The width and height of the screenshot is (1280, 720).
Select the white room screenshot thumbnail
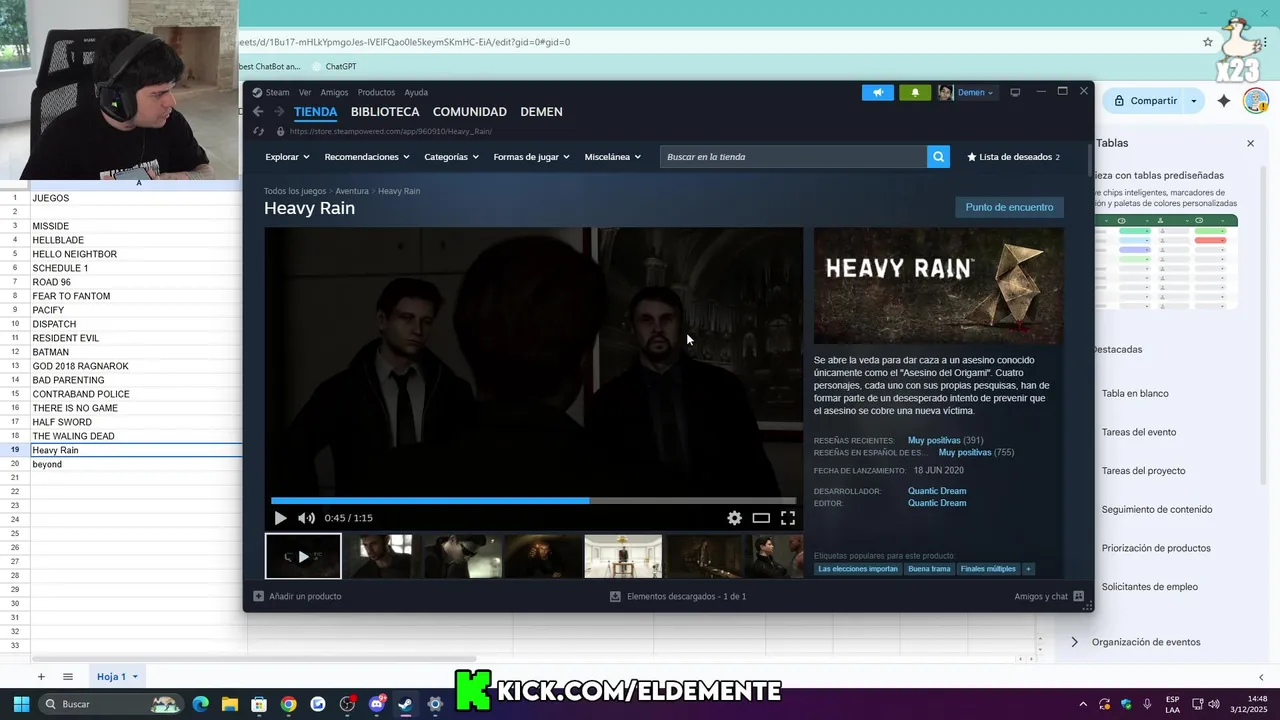click(623, 557)
